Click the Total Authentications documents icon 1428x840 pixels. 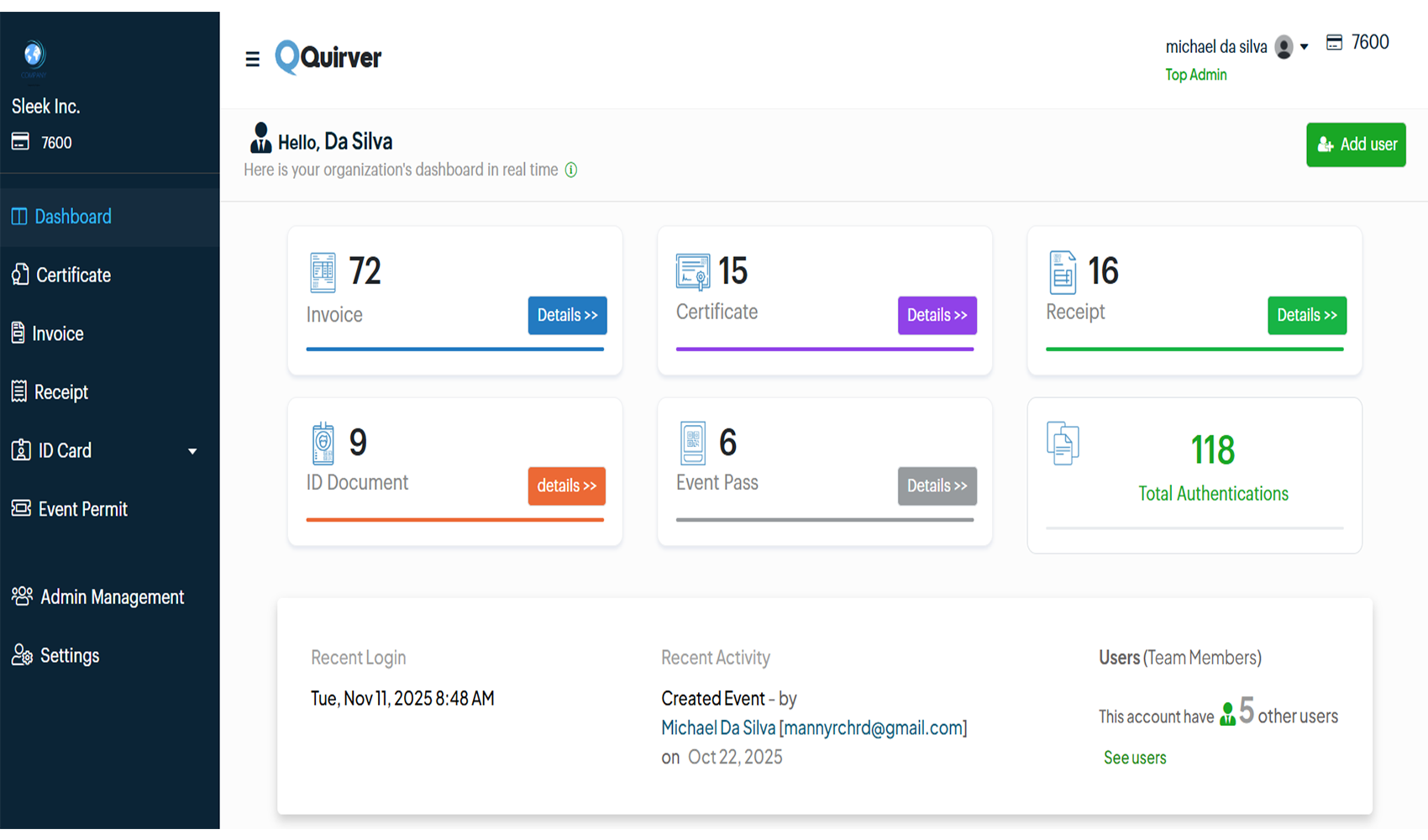pyautogui.click(x=1063, y=444)
